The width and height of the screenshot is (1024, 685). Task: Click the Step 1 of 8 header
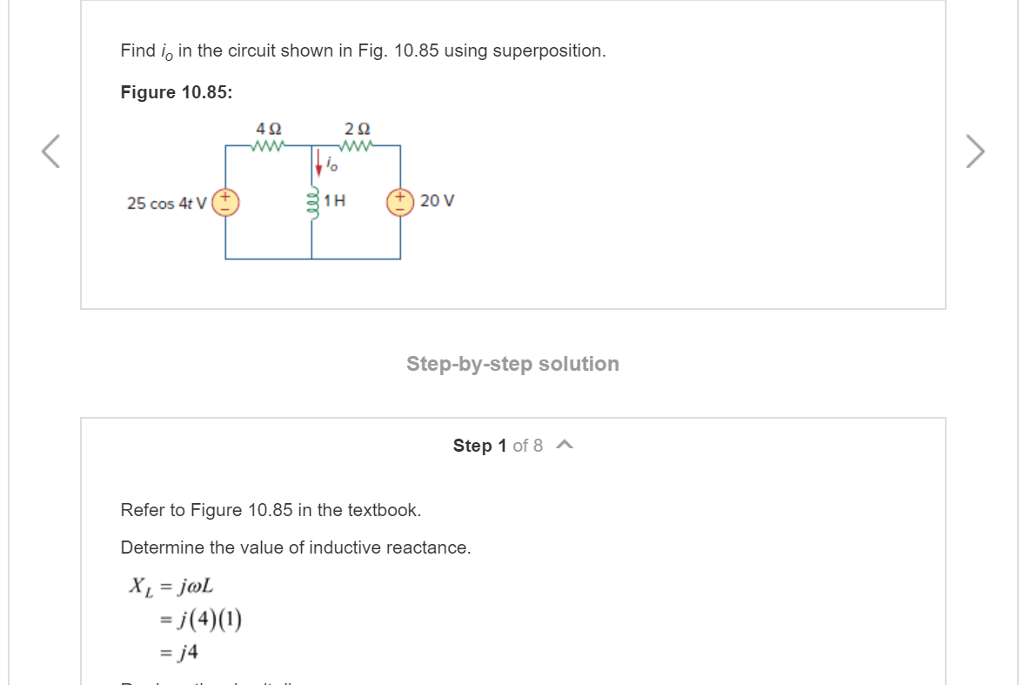coord(498,445)
